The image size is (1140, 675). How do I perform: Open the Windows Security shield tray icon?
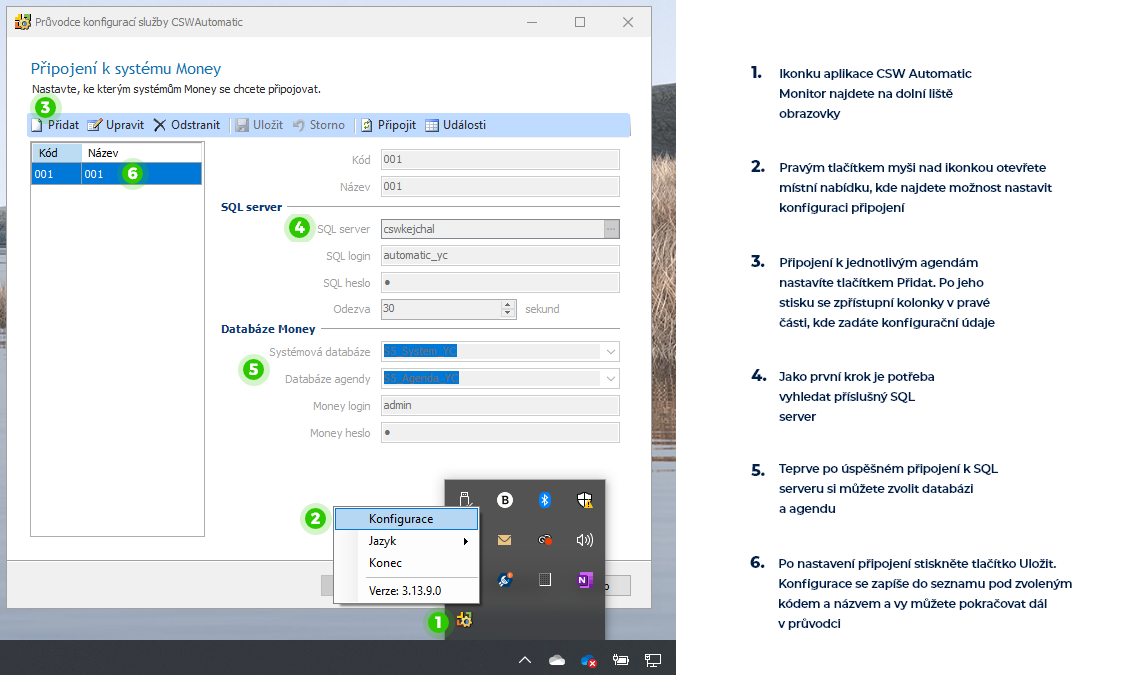585,500
